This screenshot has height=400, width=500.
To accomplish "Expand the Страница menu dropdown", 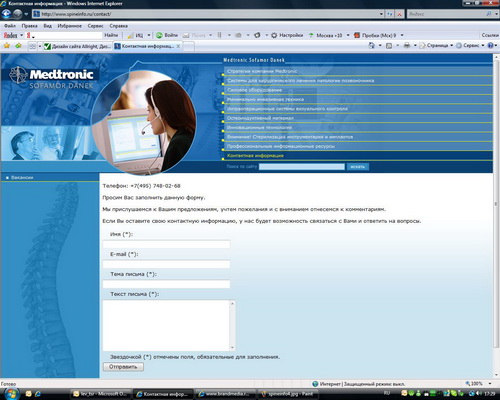I will [x=452, y=45].
